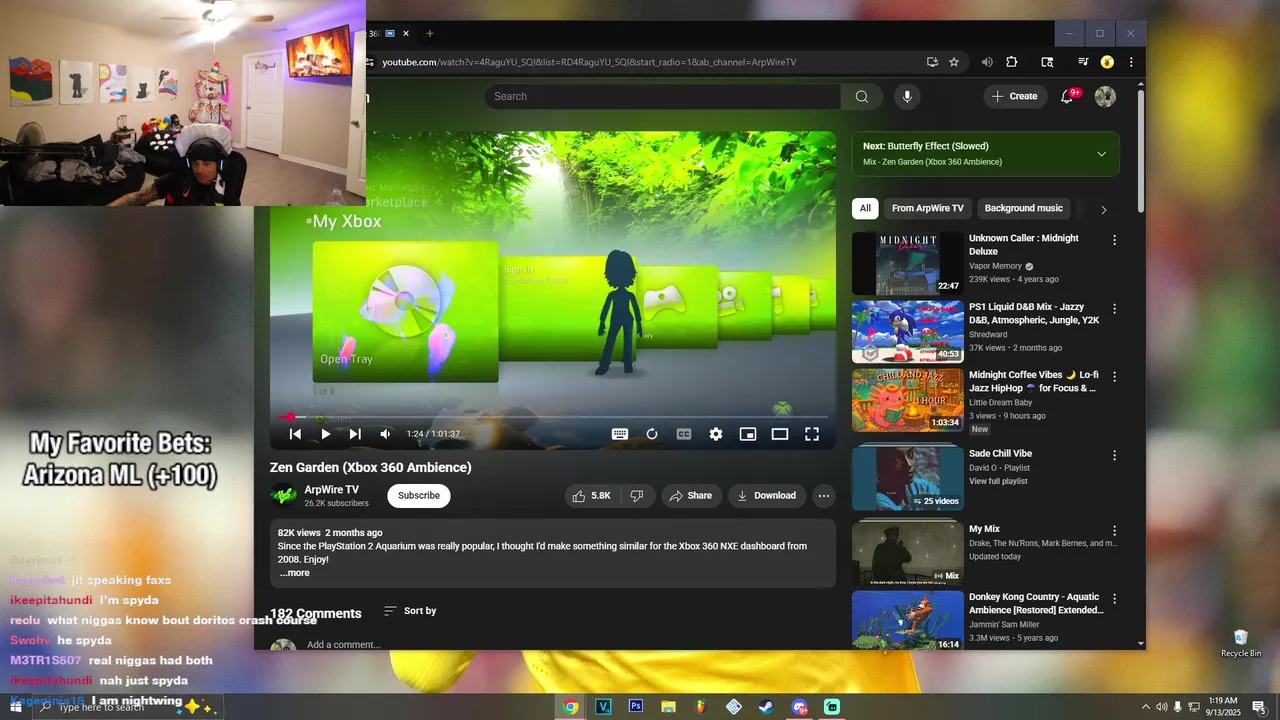Screen dimensions: 1280x720
Task: Open Chrome profile avatar
Action: coord(1107,62)
